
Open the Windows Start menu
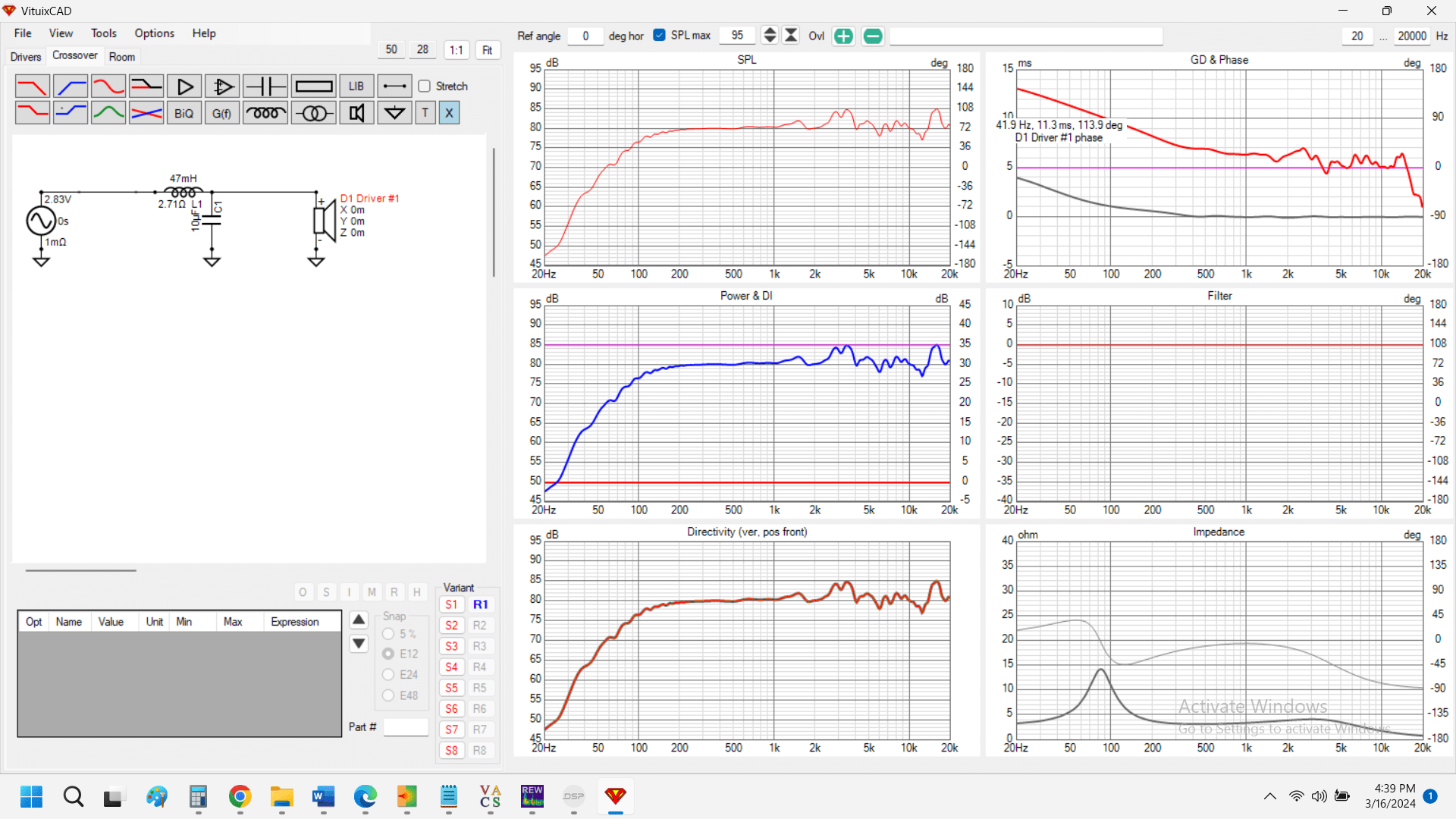31,796
